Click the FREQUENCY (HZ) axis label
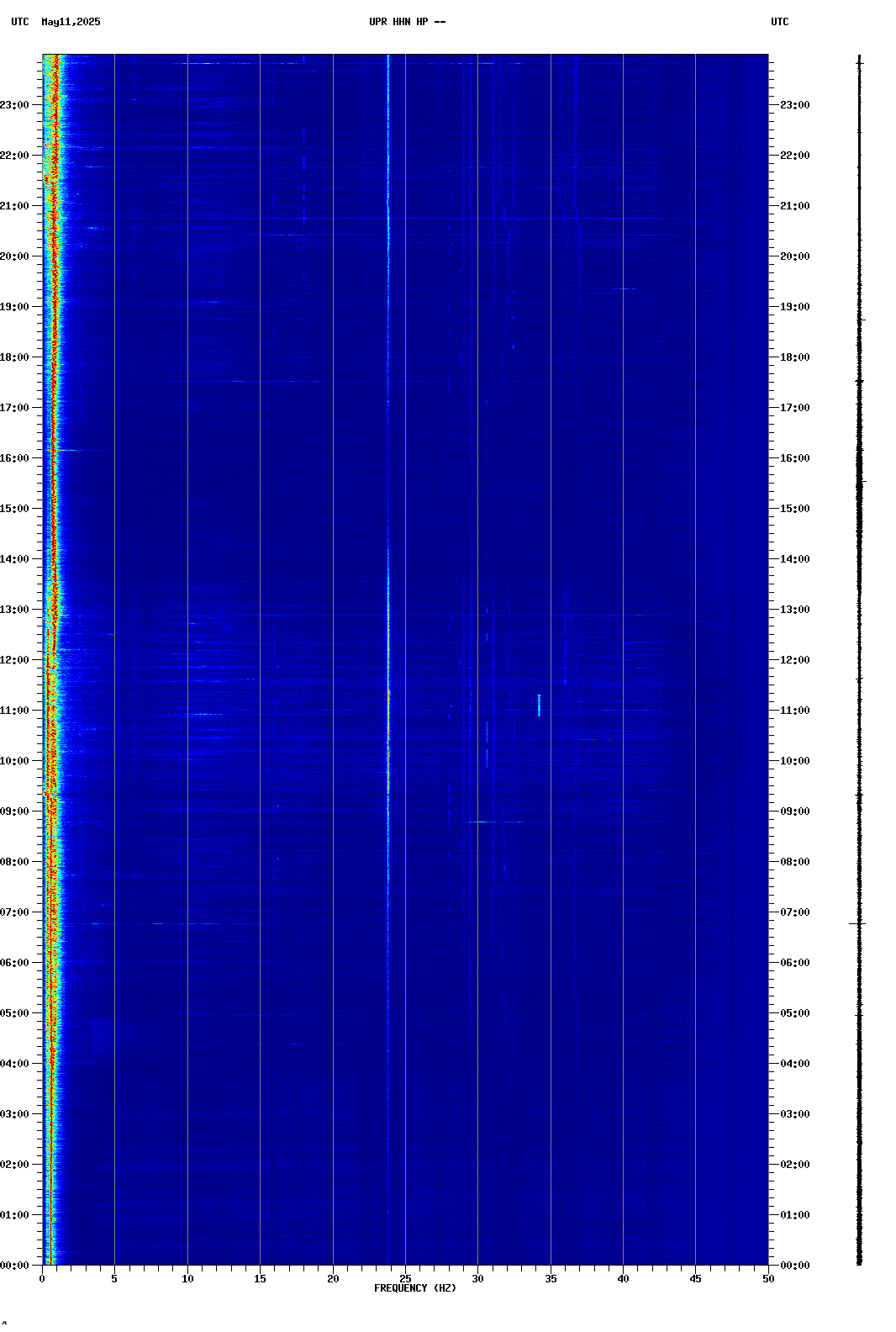The width and height of the screenshot is (896, 1332). point(415,1288)
